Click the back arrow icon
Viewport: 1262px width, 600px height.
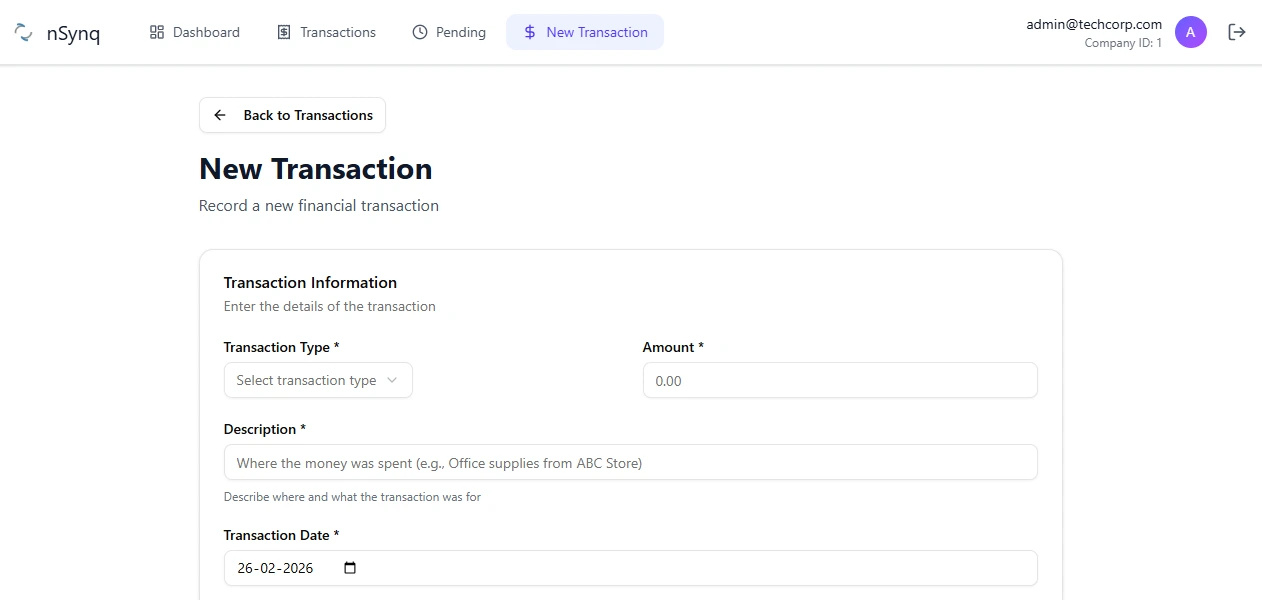220,114
